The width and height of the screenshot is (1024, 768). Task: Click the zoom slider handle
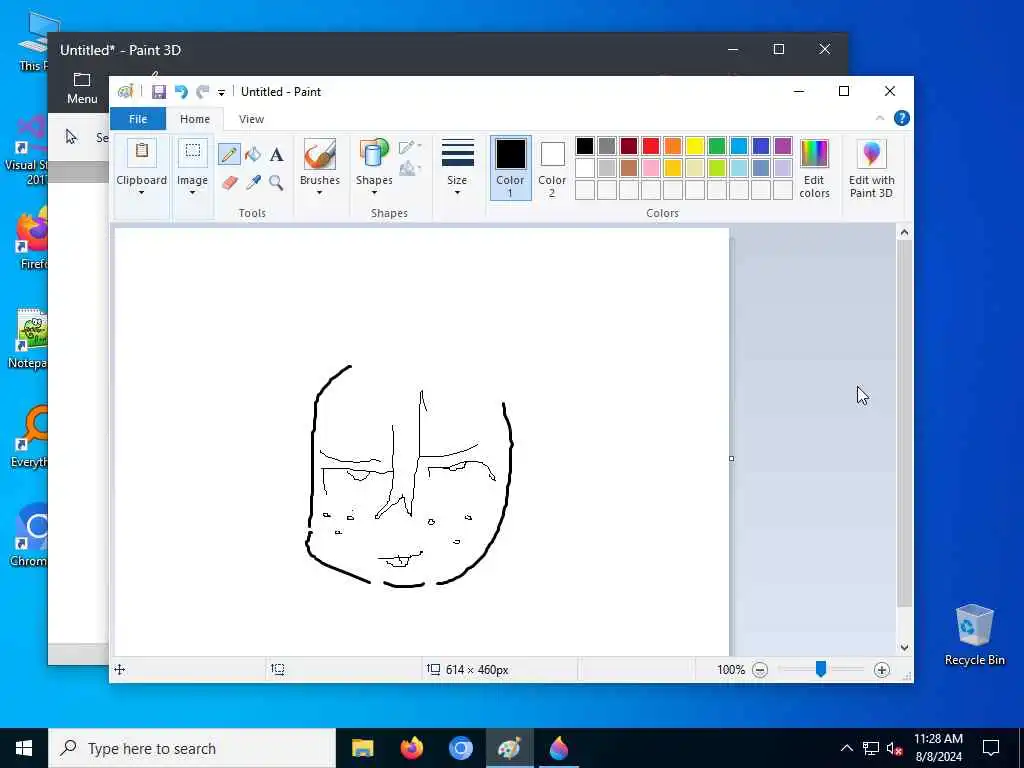pos(821,669)
